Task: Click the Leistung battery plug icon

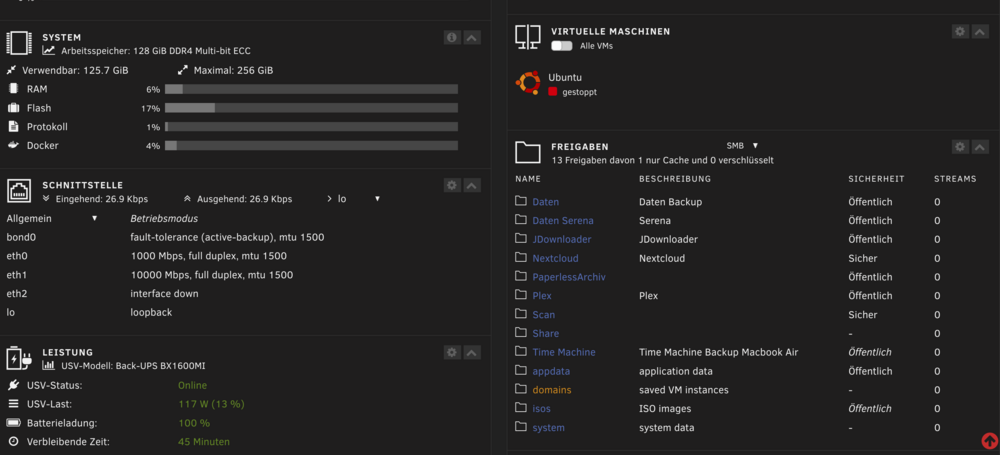Action: [19, 358]
